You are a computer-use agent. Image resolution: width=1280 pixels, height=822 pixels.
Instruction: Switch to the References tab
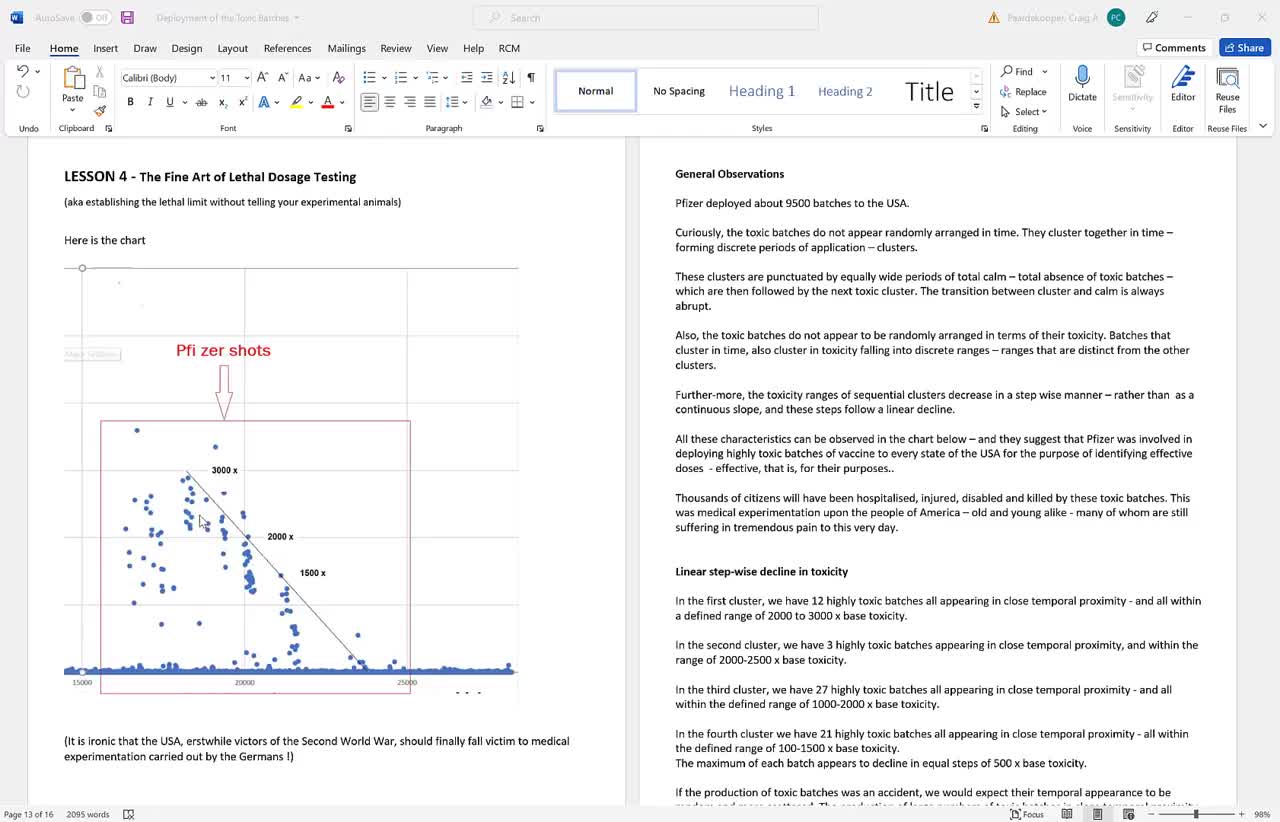[288, 48]
